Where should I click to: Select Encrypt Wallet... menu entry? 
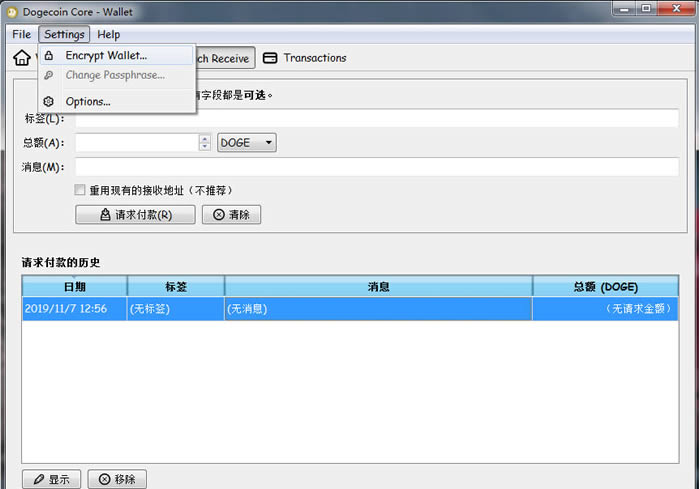106,56
